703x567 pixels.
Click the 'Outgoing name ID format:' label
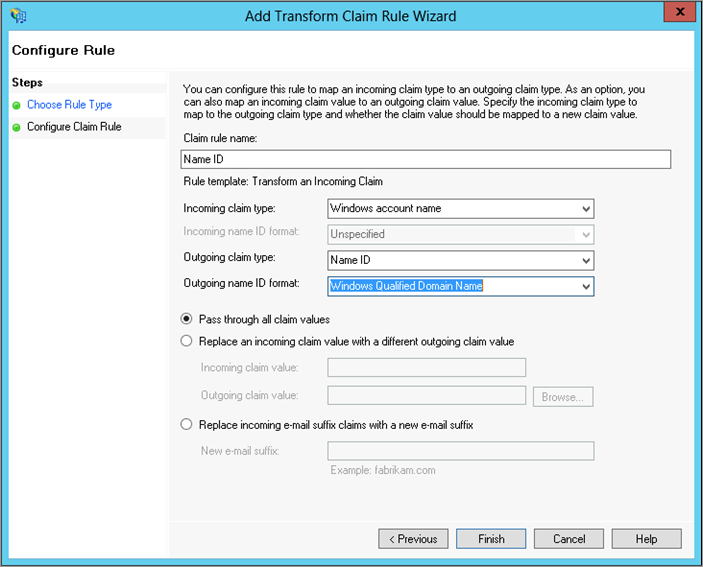(x=241, y=283)
